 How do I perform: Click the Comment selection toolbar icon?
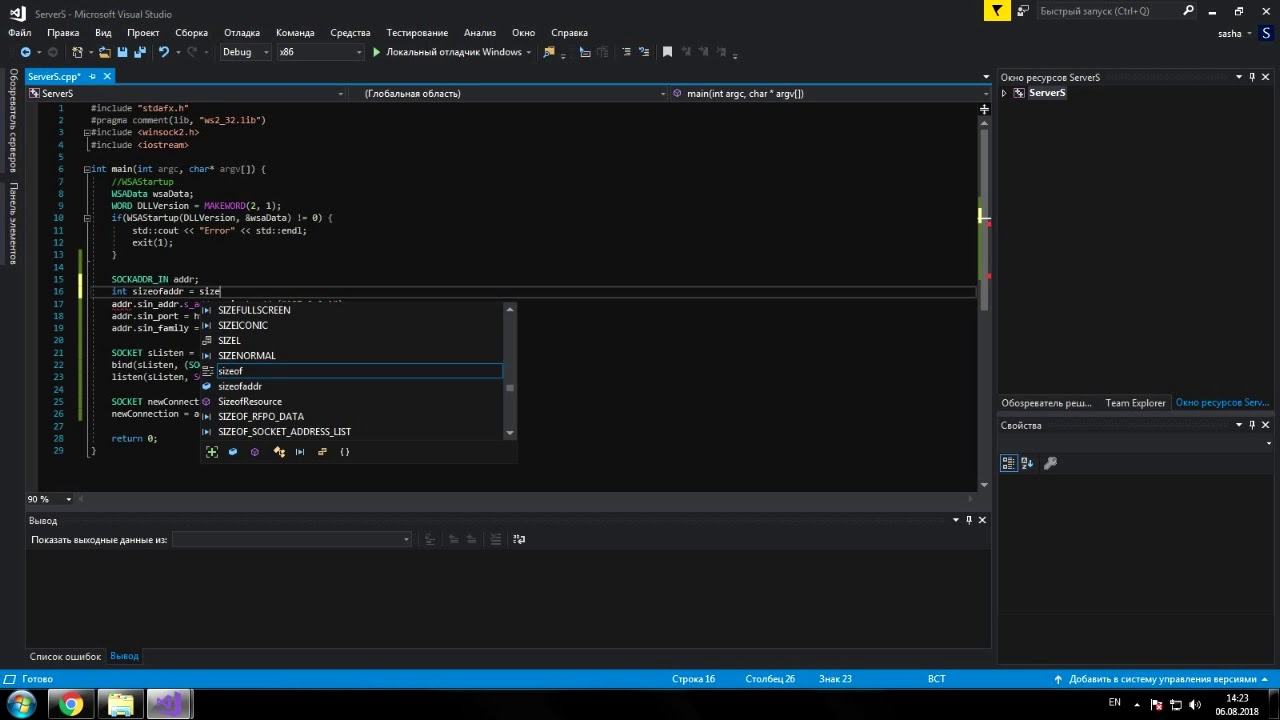(x=626, y=52)
